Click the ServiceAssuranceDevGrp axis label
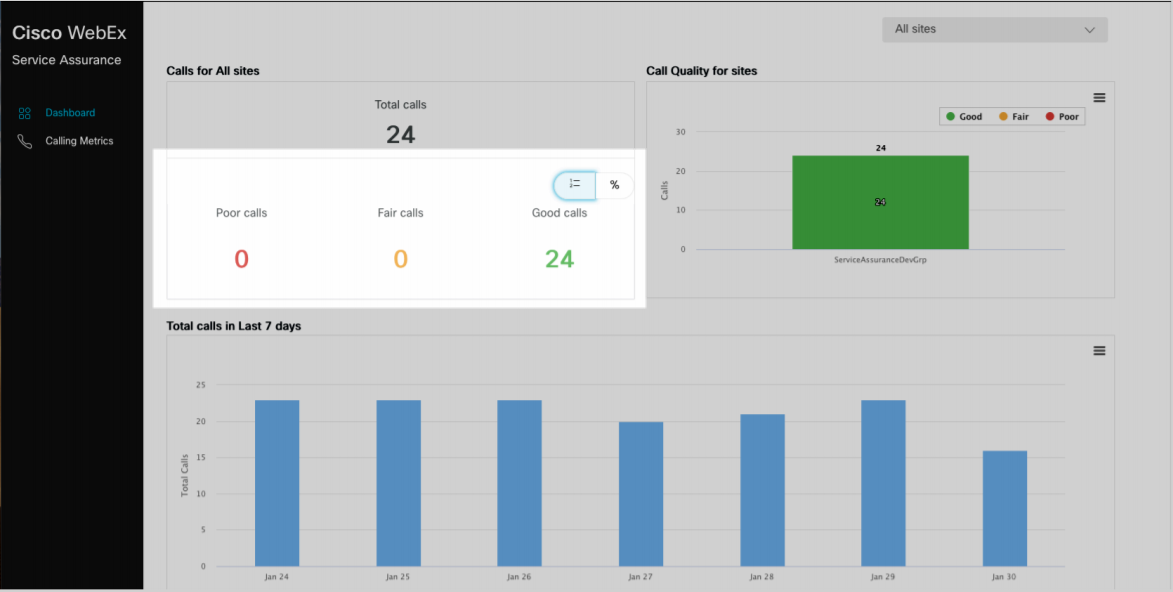 click(x=880, y=260)
